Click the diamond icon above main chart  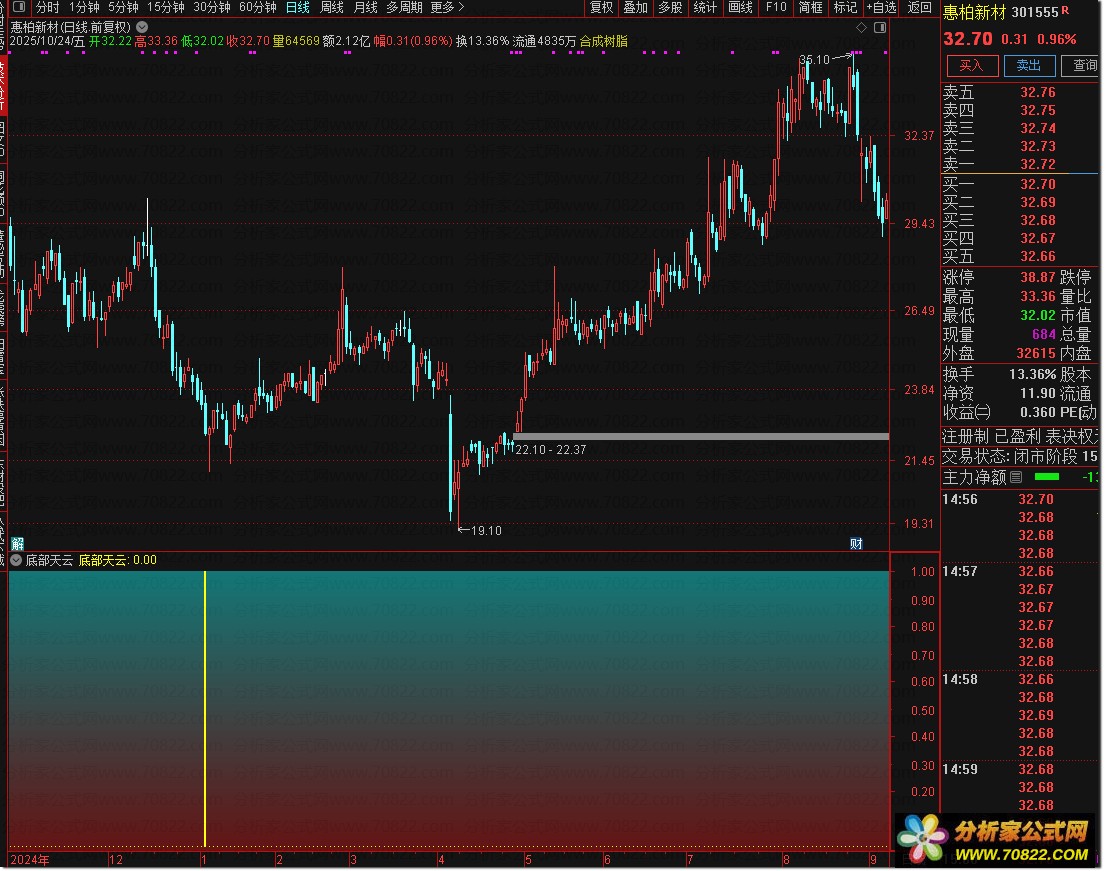pyautogui.click(x=861, y=27)
